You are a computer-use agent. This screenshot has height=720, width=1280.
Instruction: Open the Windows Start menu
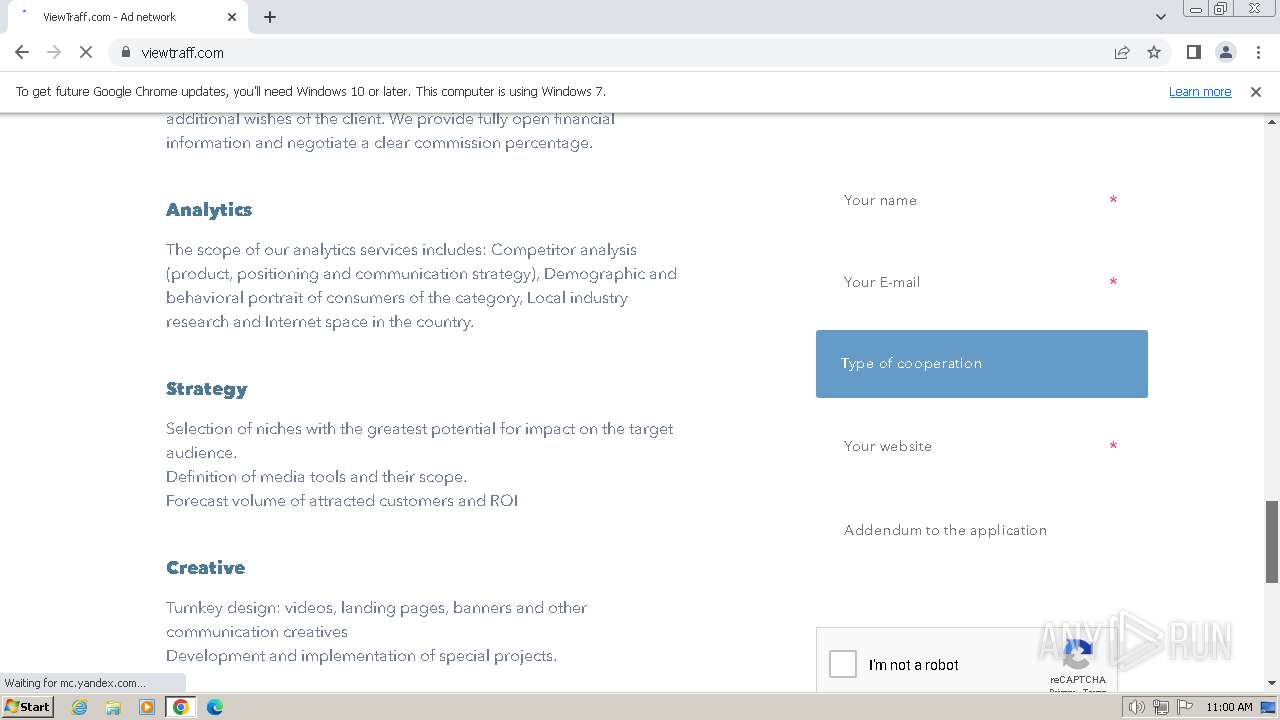pyautogui.click(x=27, y=707)
